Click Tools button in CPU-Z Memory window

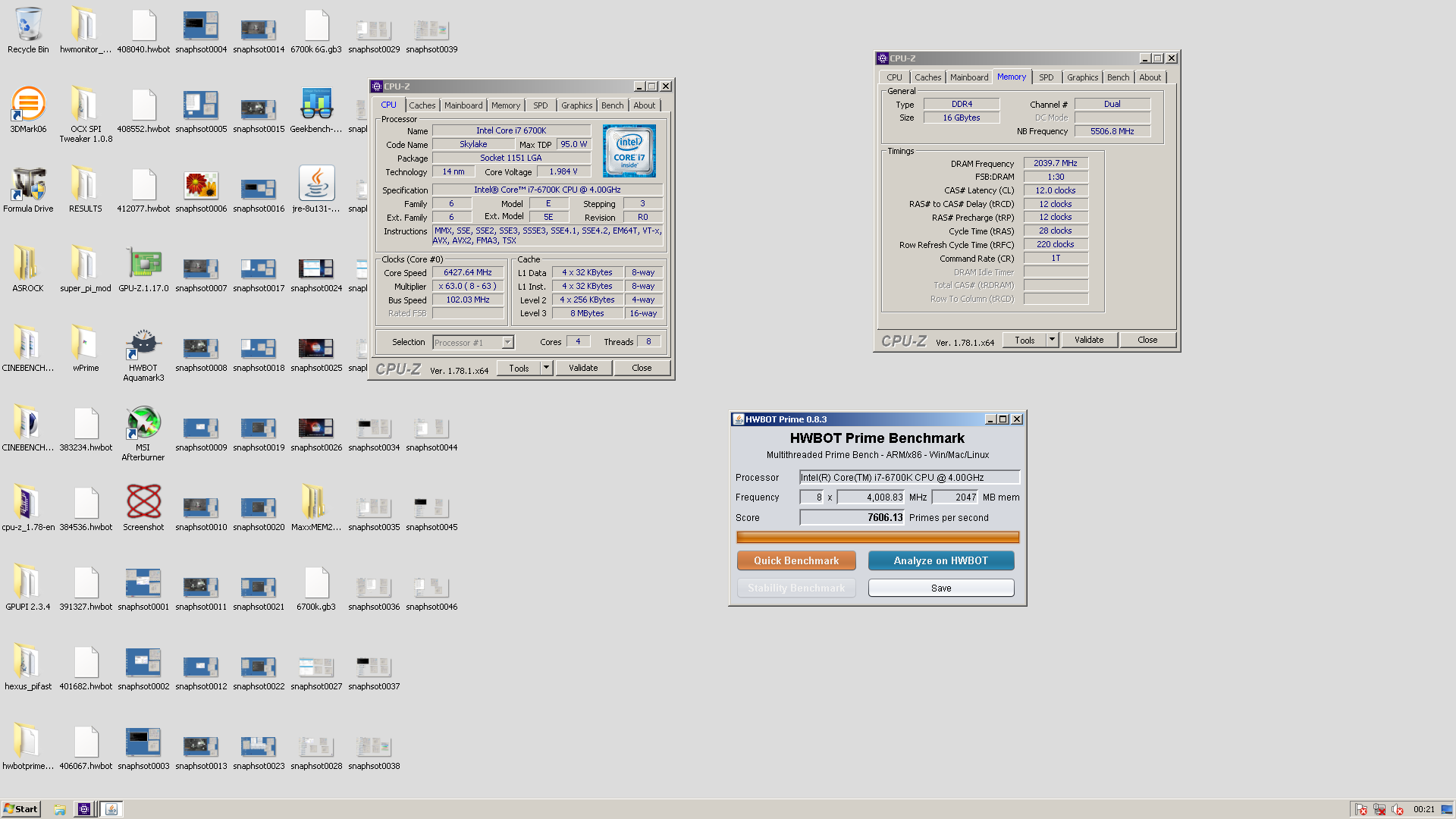1025,340
